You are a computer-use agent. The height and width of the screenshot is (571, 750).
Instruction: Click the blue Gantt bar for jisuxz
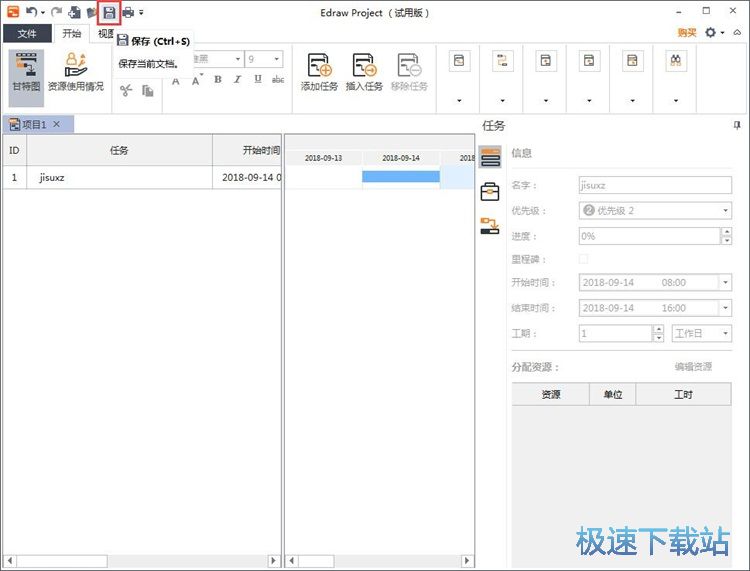400,177
